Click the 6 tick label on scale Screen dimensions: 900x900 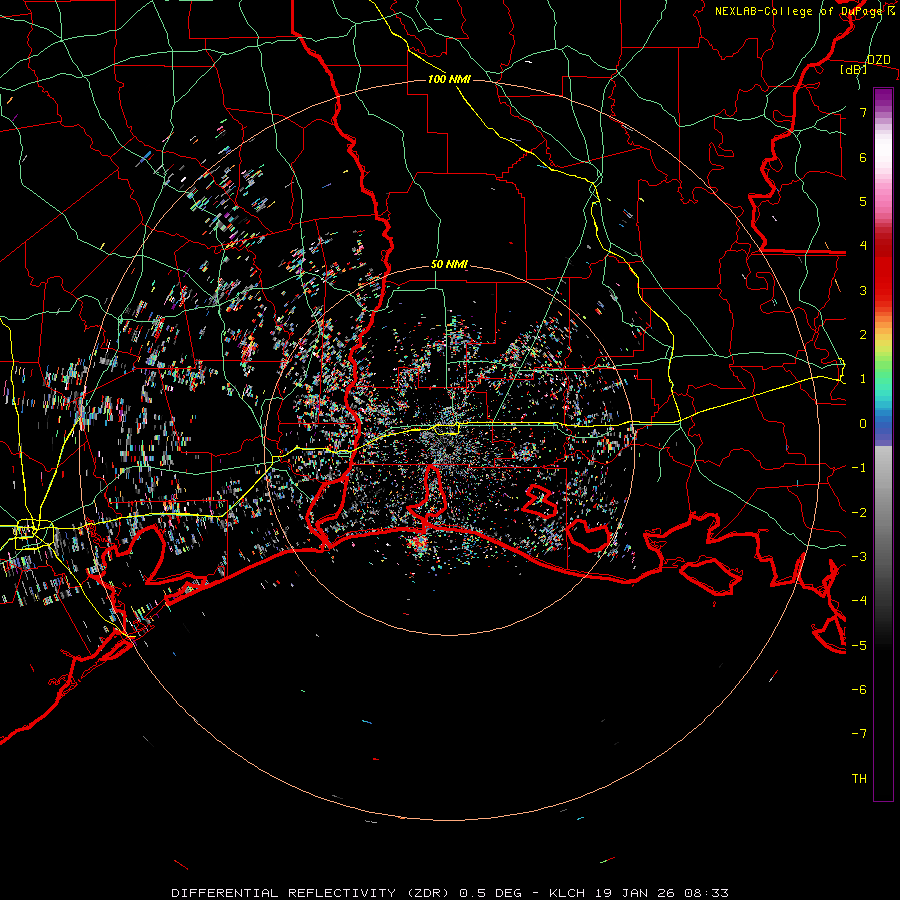click(863, 157)
